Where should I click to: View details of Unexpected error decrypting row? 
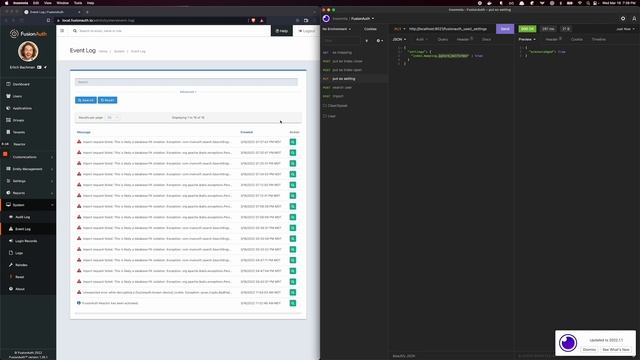[x=293, y=292]
